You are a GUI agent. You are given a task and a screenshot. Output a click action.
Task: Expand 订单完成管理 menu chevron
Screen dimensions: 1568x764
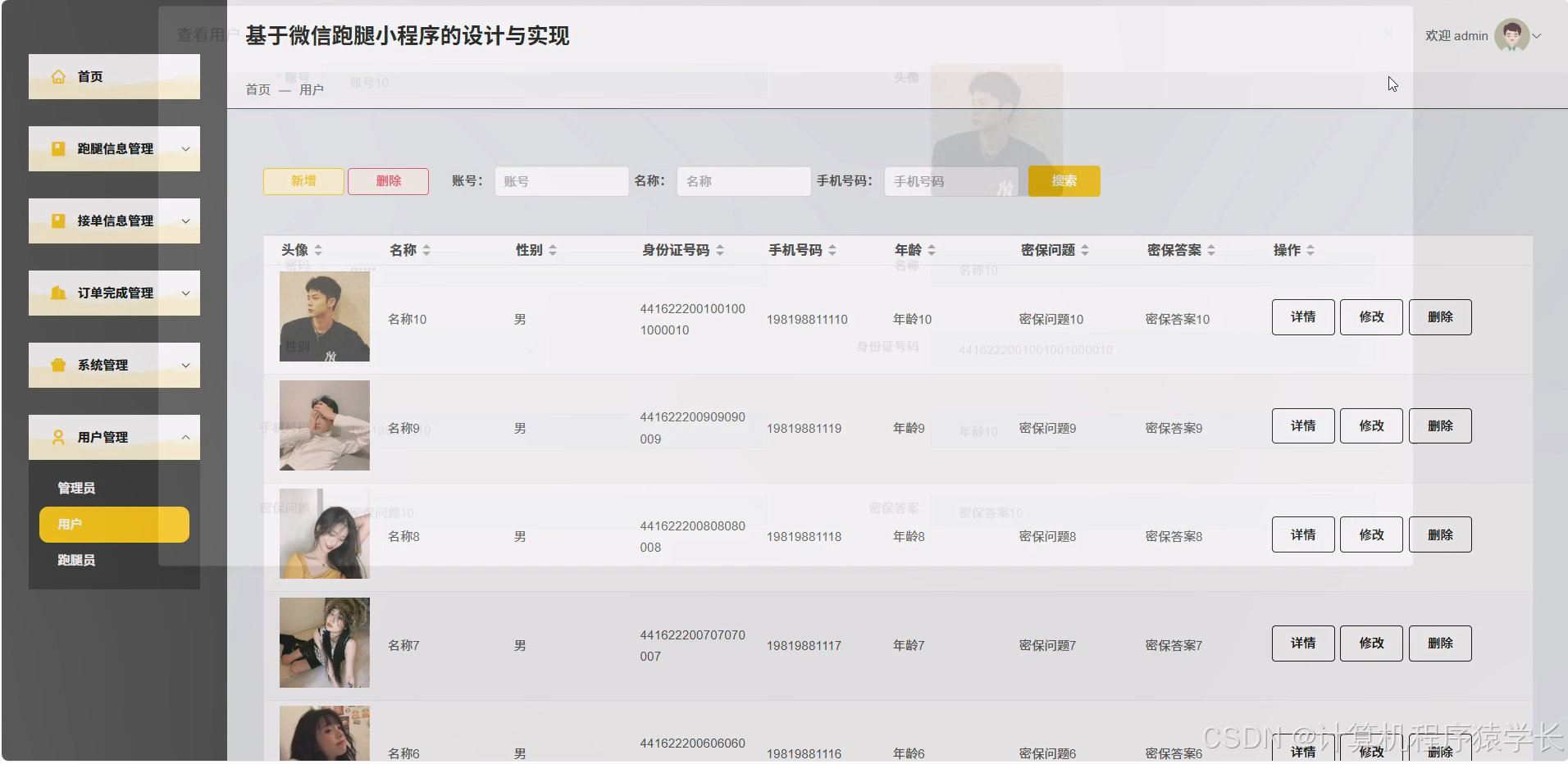(x=185, y=293)
